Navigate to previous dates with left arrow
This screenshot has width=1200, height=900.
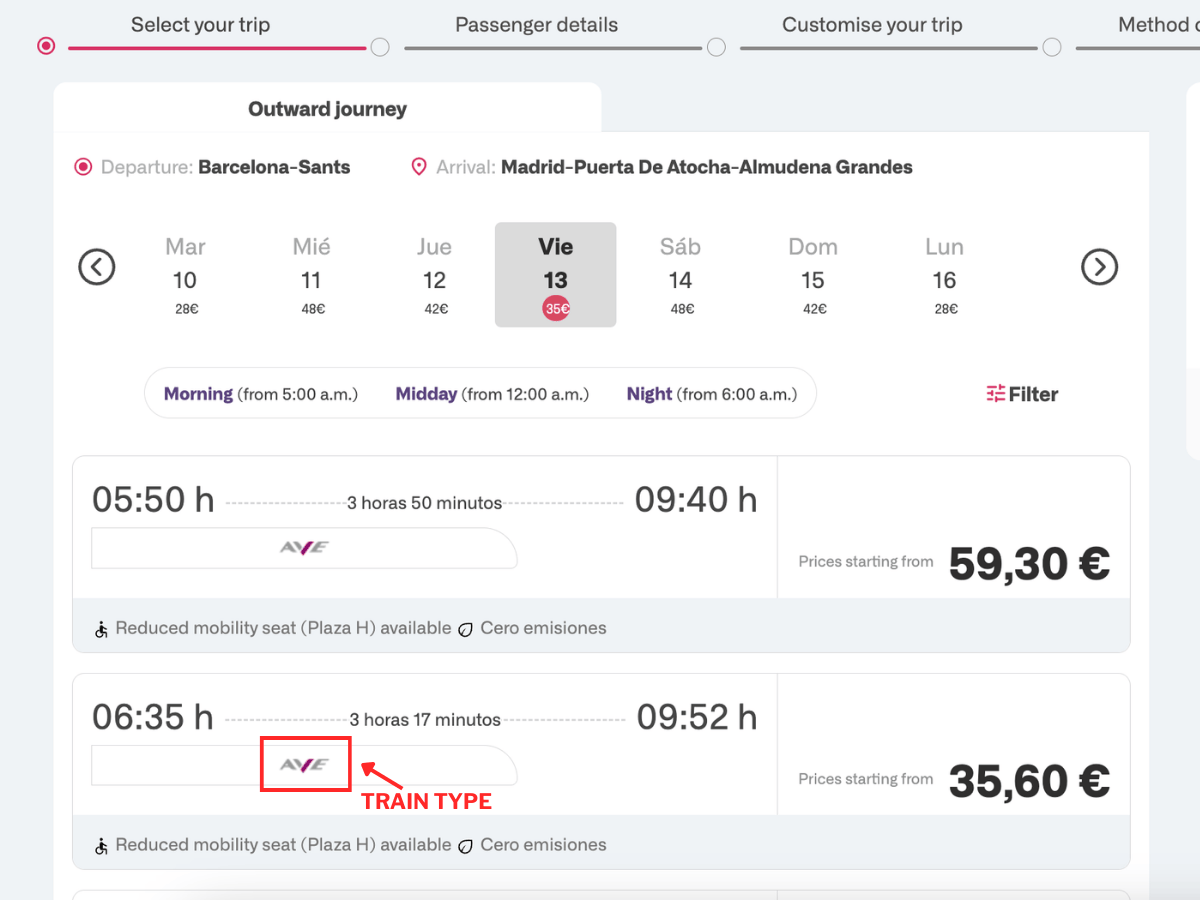[x=97, y=267]
